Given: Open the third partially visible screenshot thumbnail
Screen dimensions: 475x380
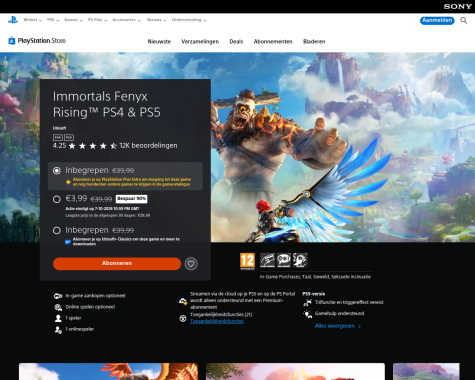Looking at the screenshot, I should (x=426, y=371).
